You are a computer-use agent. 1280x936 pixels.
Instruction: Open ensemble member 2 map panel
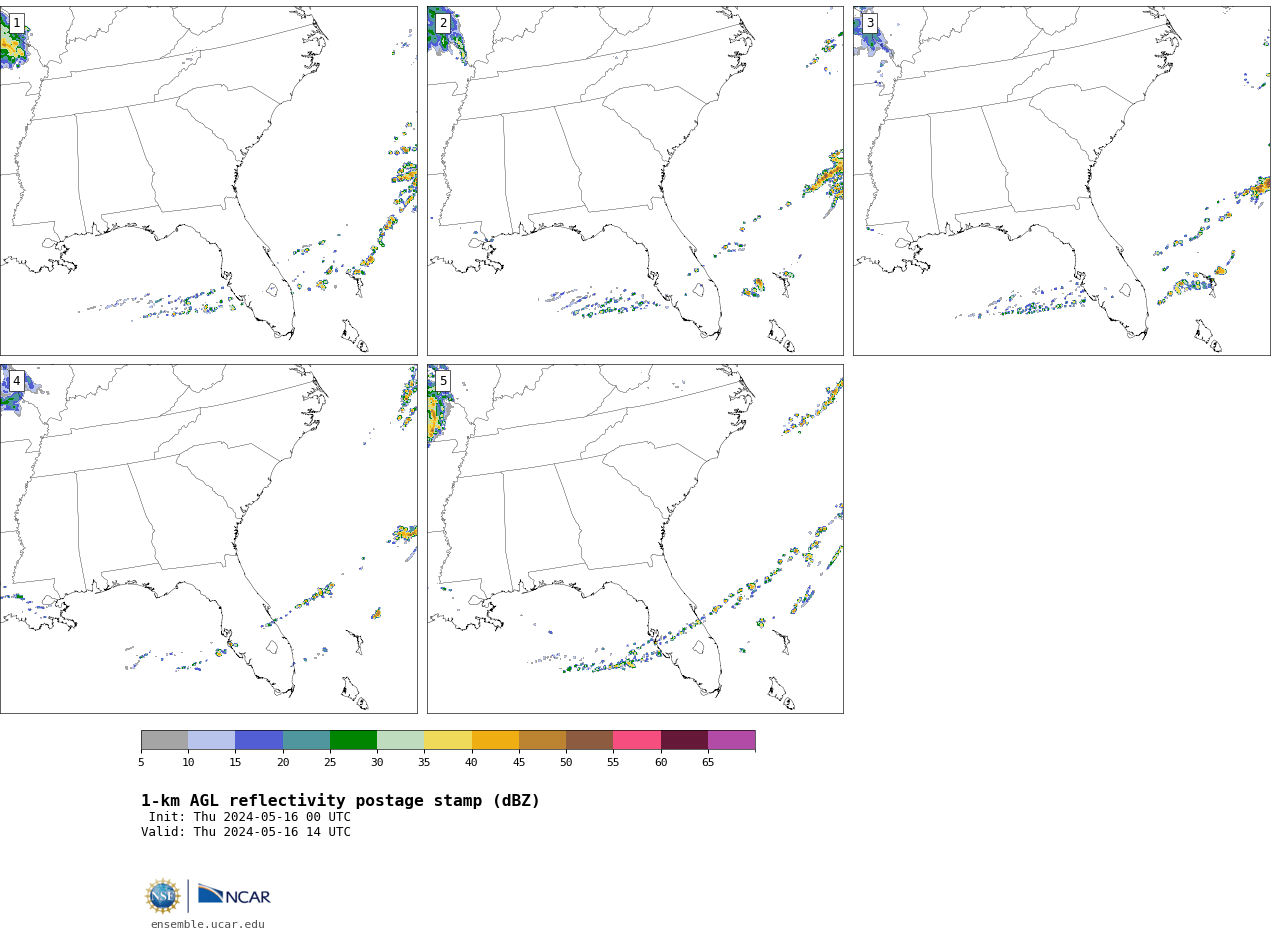[x=635, y=181]
